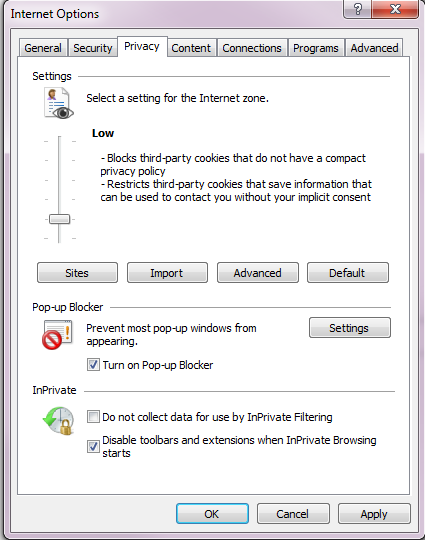425x540 pixels.
Task: Switch to the Advanced tab
Action: [x=374, y=48]
